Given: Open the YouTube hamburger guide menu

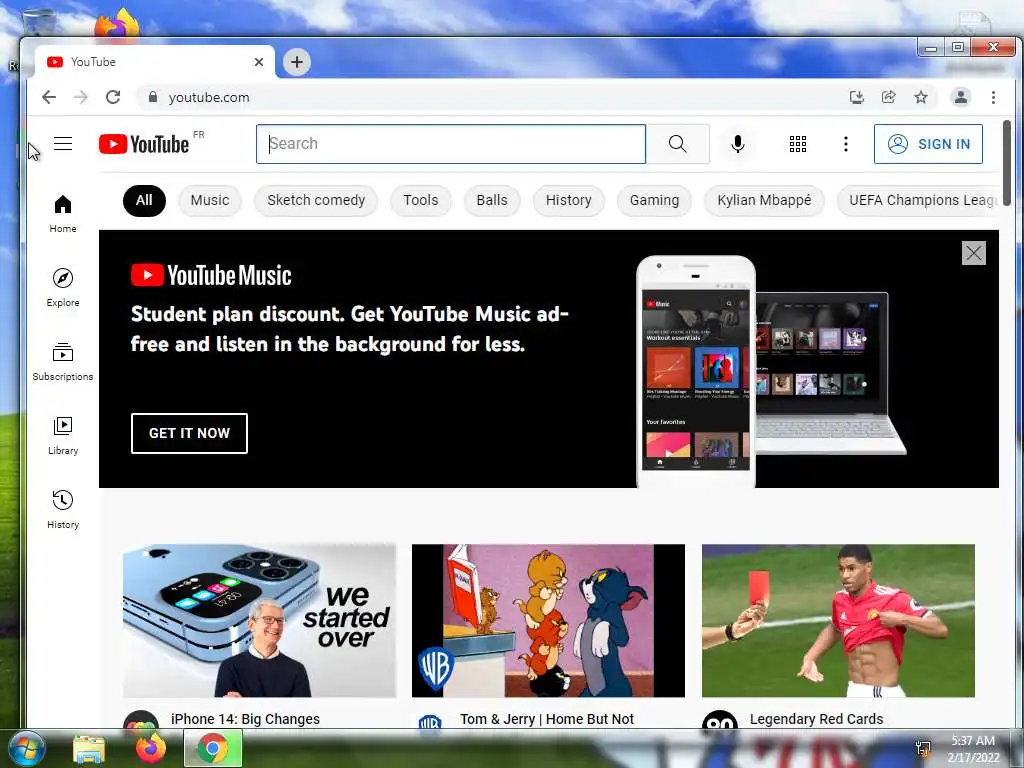Looking at the screenshot, I should click(63, 144).
